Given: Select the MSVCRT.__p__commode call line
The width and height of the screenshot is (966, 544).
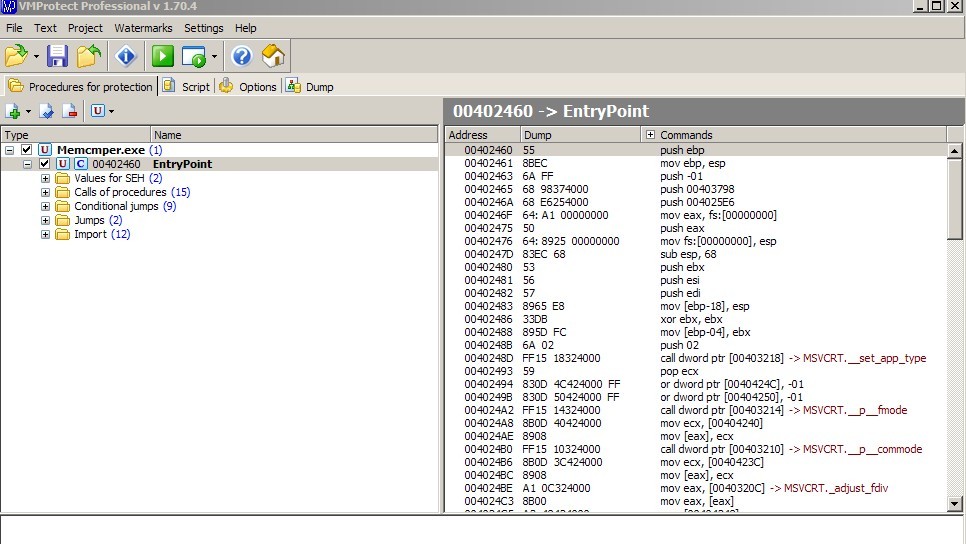Looking at the screenshot, I should click(x=696, y=449).
